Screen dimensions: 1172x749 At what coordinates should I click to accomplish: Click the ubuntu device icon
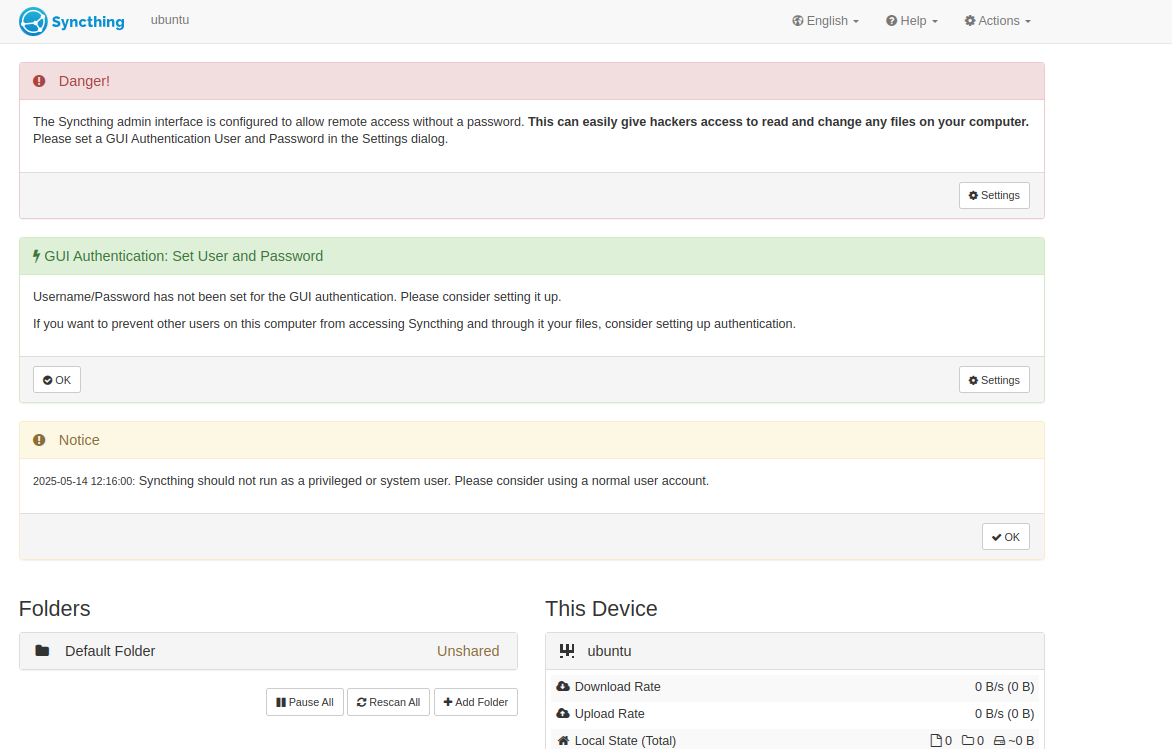pos(567,651)
